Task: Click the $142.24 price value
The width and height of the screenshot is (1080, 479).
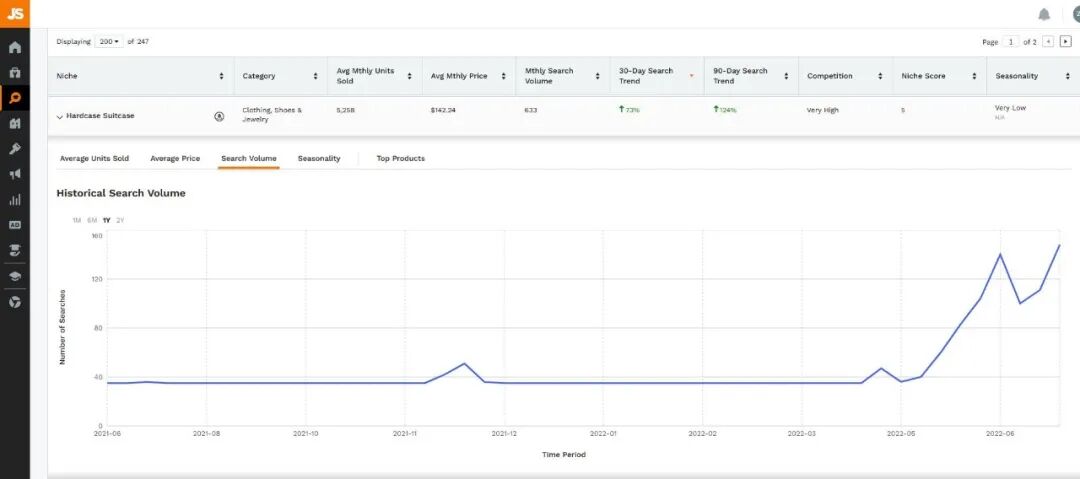Action: tap(443, 110)
